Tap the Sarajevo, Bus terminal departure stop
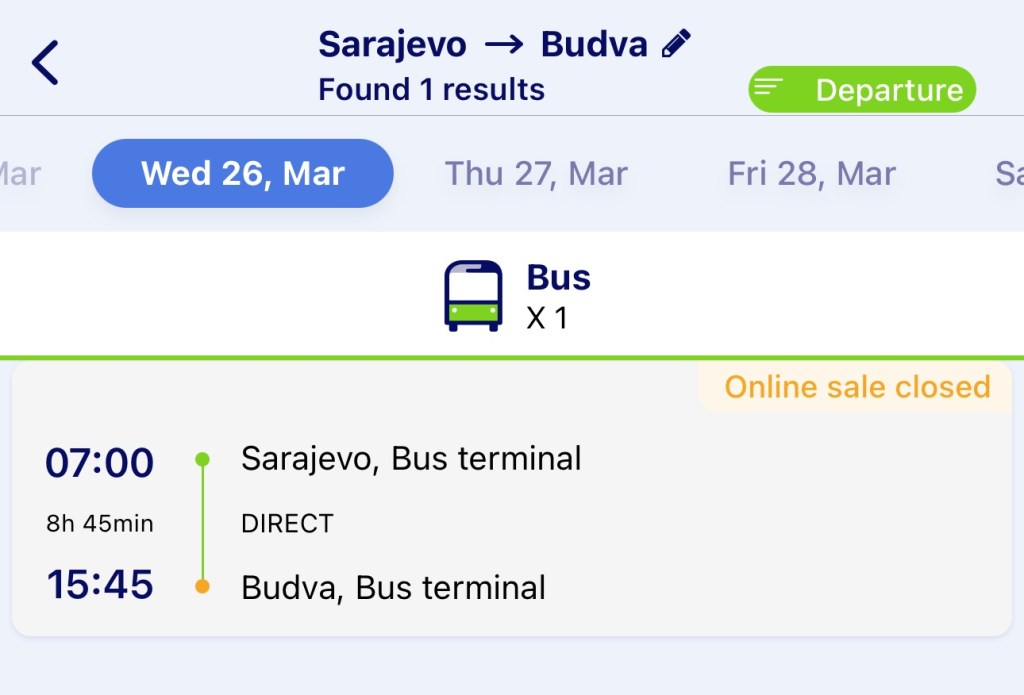The width and height of the screenshot is (1024, 695). click(x=411, y=459)
